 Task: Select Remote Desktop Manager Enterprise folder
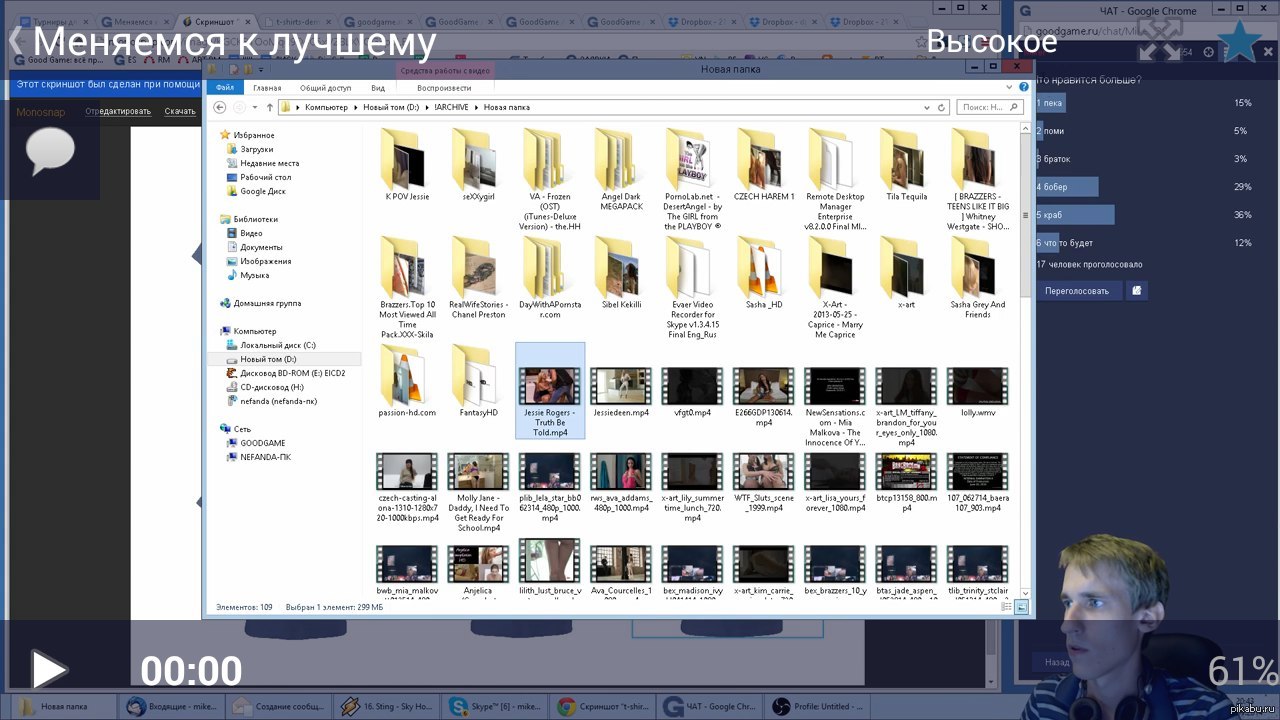click(835, 180)
